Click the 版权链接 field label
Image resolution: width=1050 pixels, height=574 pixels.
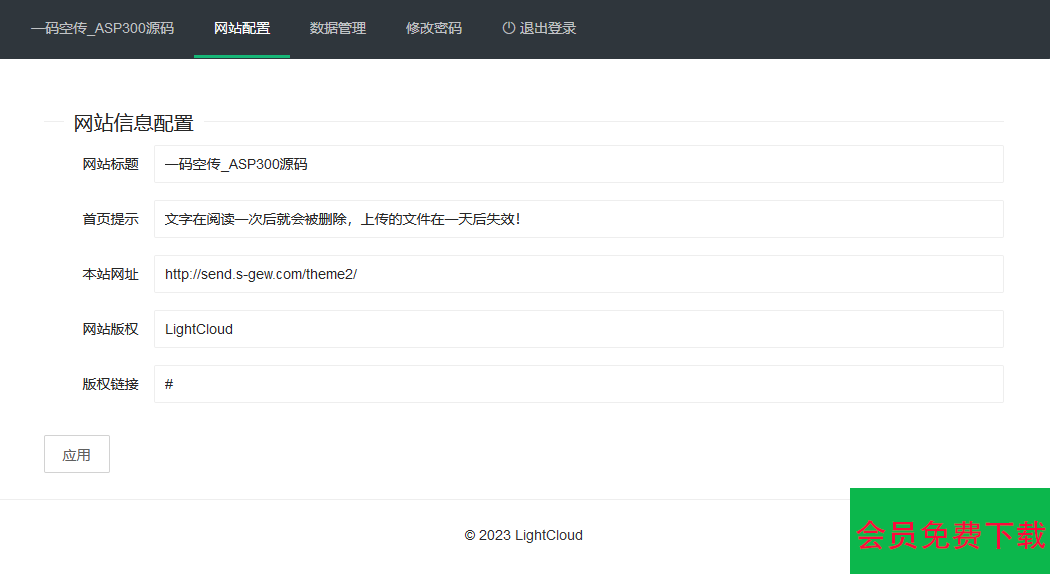110,384
